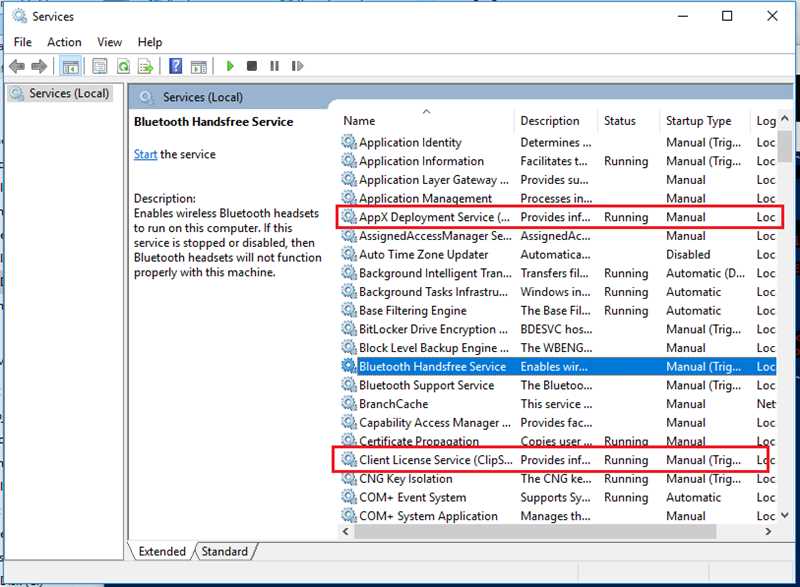This screenshot has height=587, width=800.
Task: Toggle the Show/Hide Console Tree icon
Action: 70,66
